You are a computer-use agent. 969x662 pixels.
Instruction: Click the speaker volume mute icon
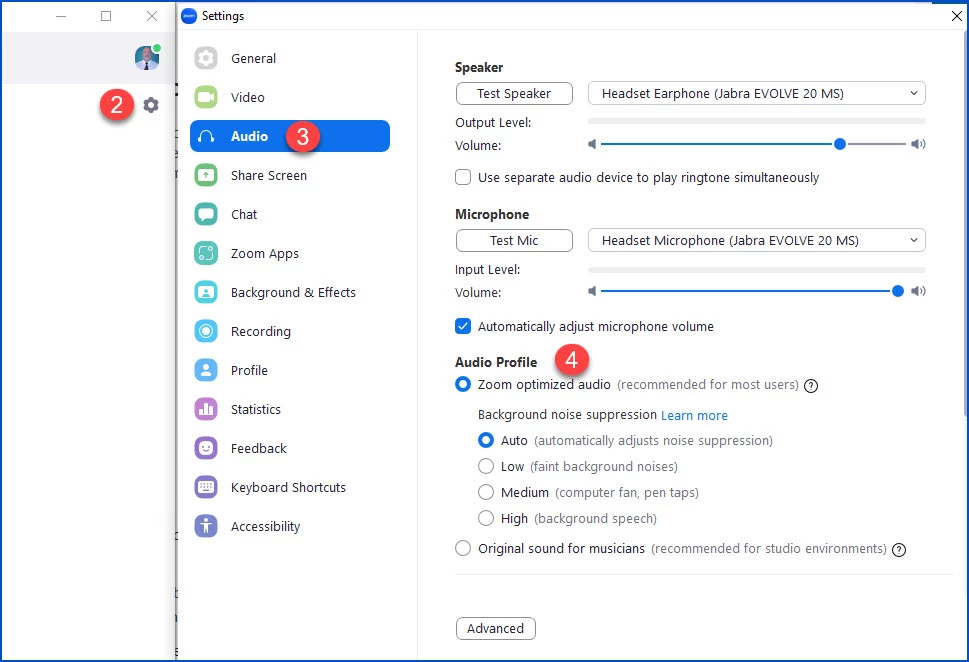pyautogui.click(x=592, y=144)
